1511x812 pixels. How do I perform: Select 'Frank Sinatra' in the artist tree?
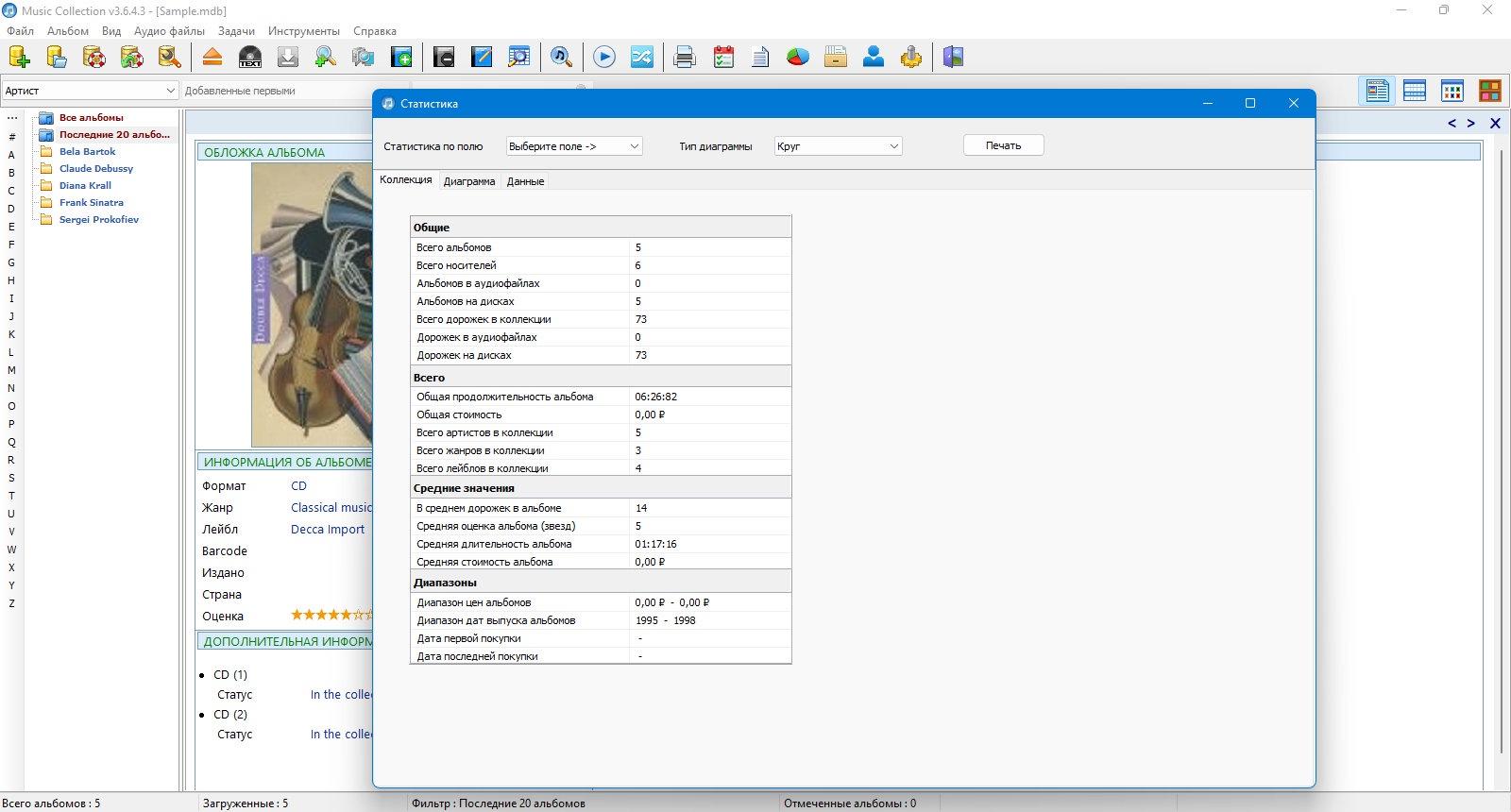(92, 202)
